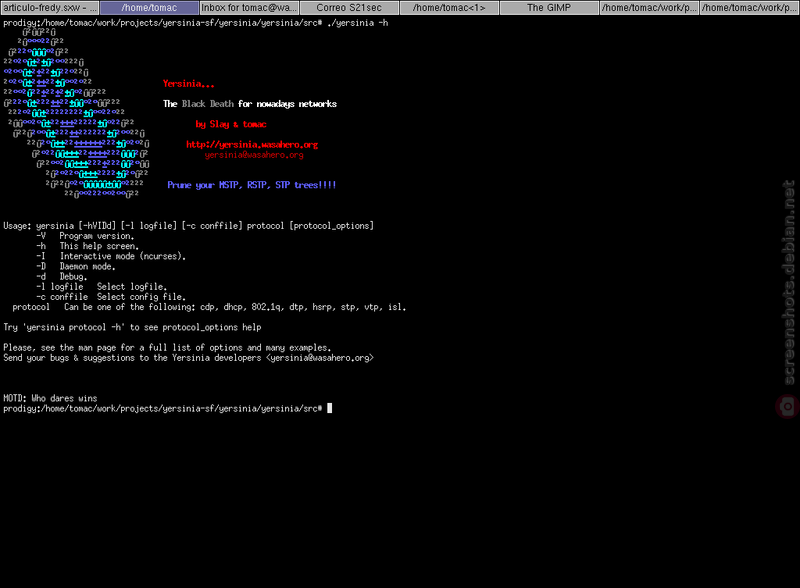Click the top command line './yersinia -h'
Viewport: 800px width, 588px height.
pos(195,23)
